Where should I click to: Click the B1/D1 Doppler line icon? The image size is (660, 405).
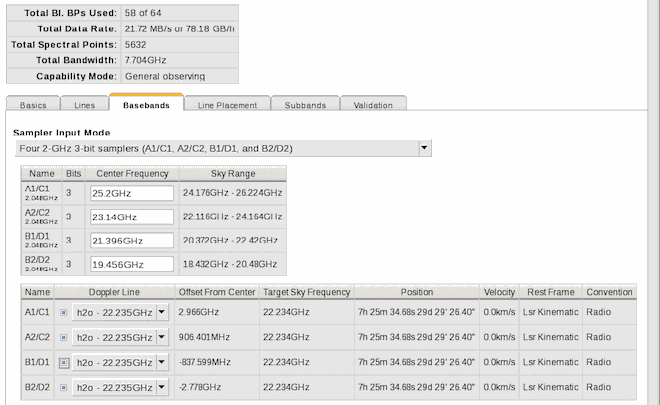[x=64, y=362]
